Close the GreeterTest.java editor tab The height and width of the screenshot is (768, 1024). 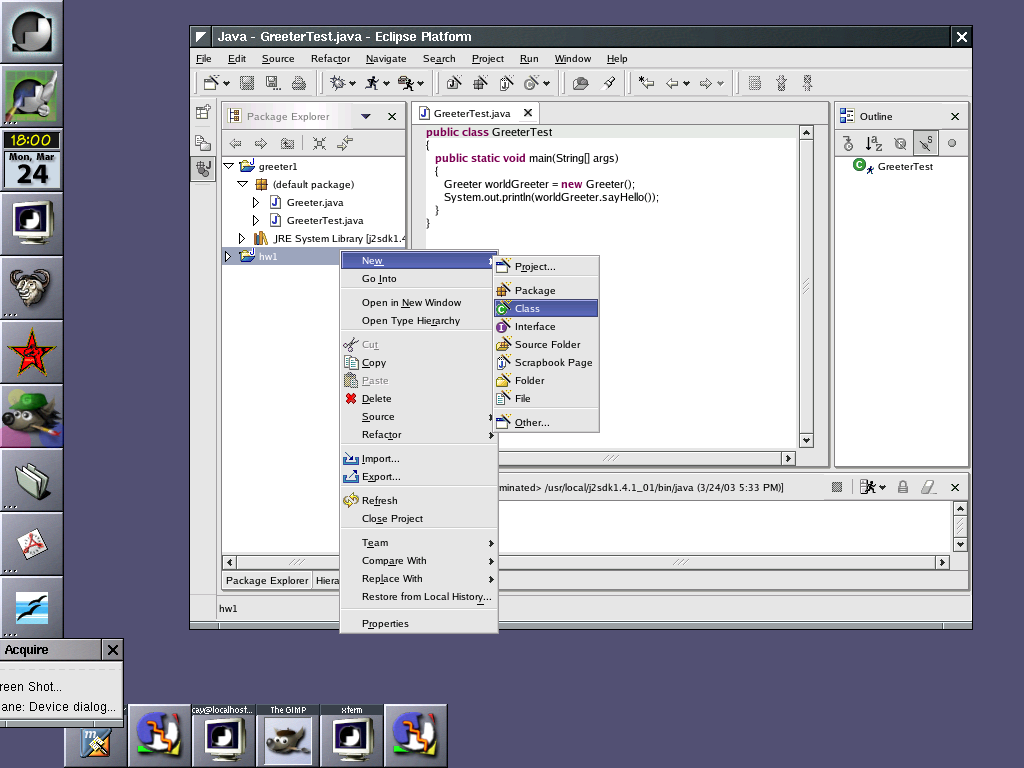click(x=528, y=113)
